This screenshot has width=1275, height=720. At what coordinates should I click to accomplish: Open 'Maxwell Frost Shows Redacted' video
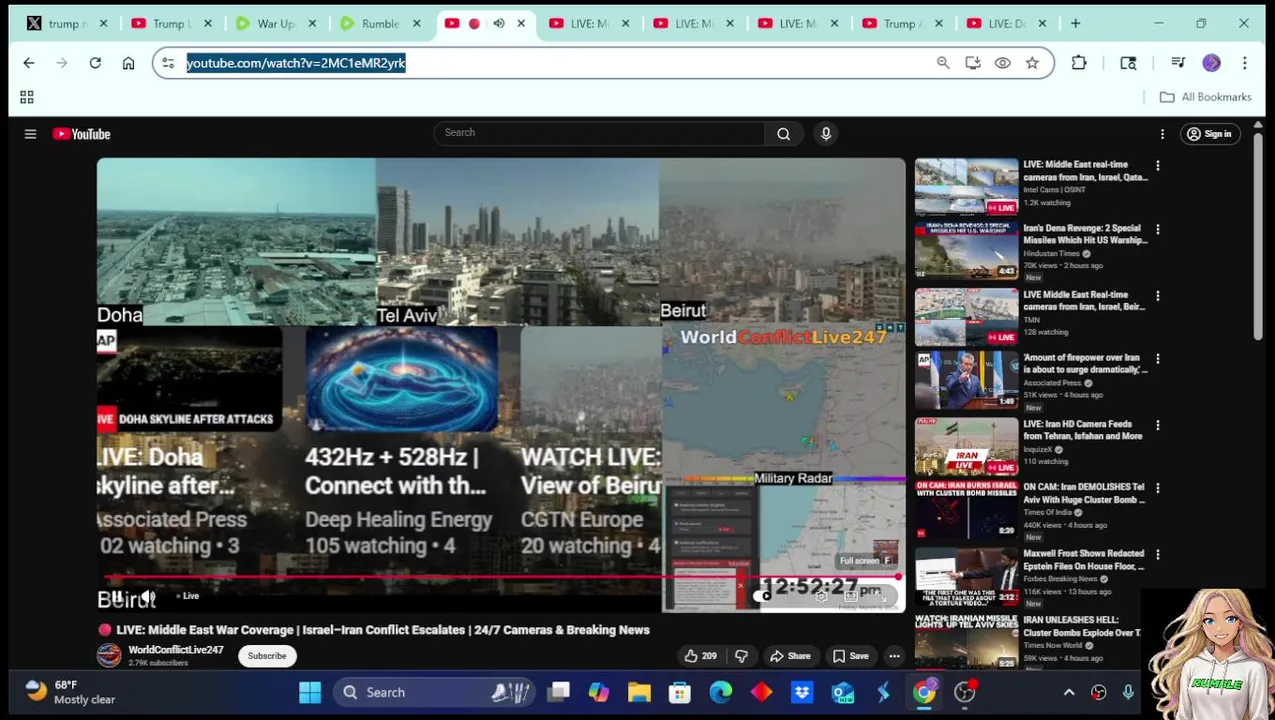[x=1084, y=560]
